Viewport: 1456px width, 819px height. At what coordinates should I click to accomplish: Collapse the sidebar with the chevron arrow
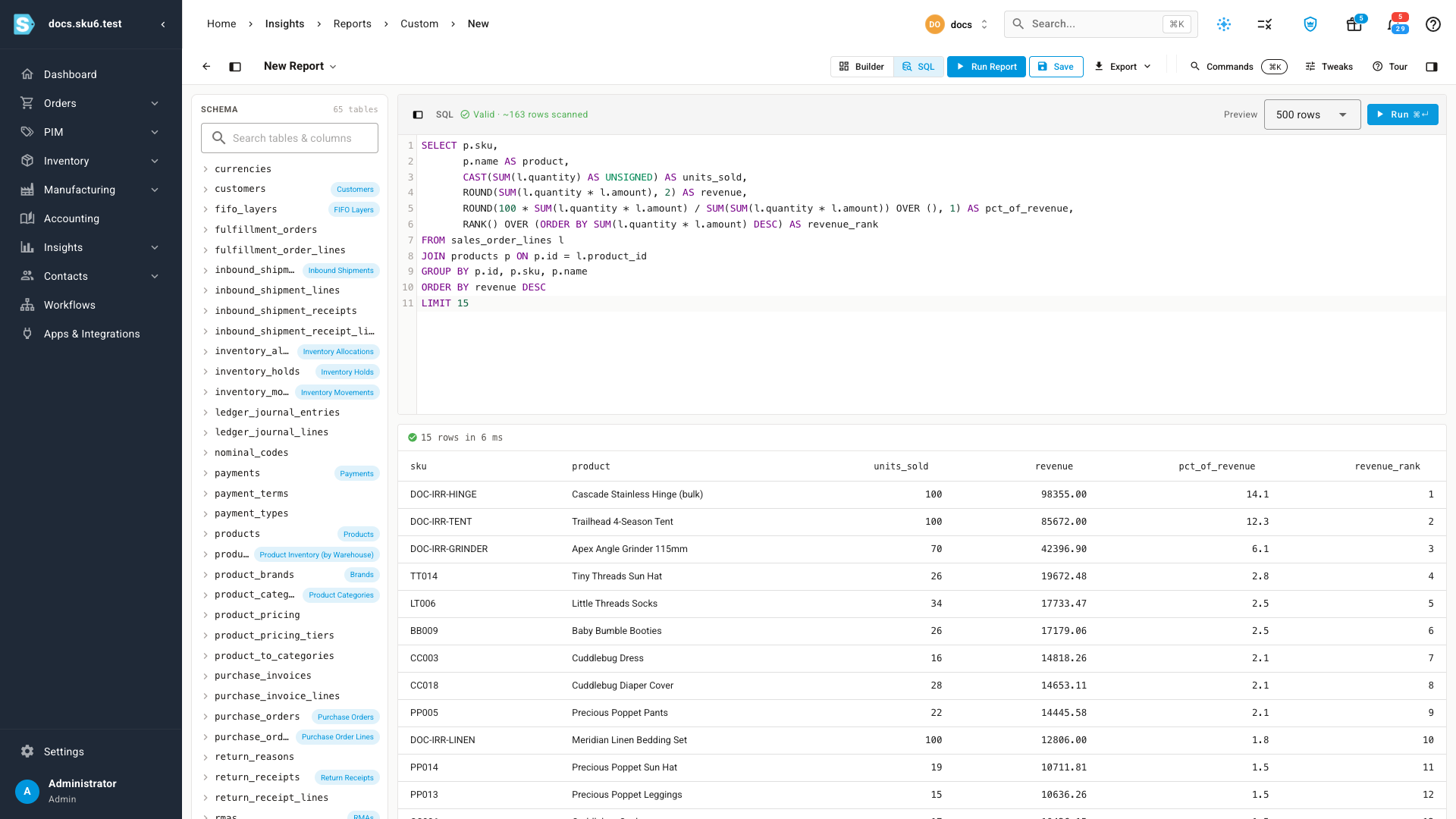(163, 24)
